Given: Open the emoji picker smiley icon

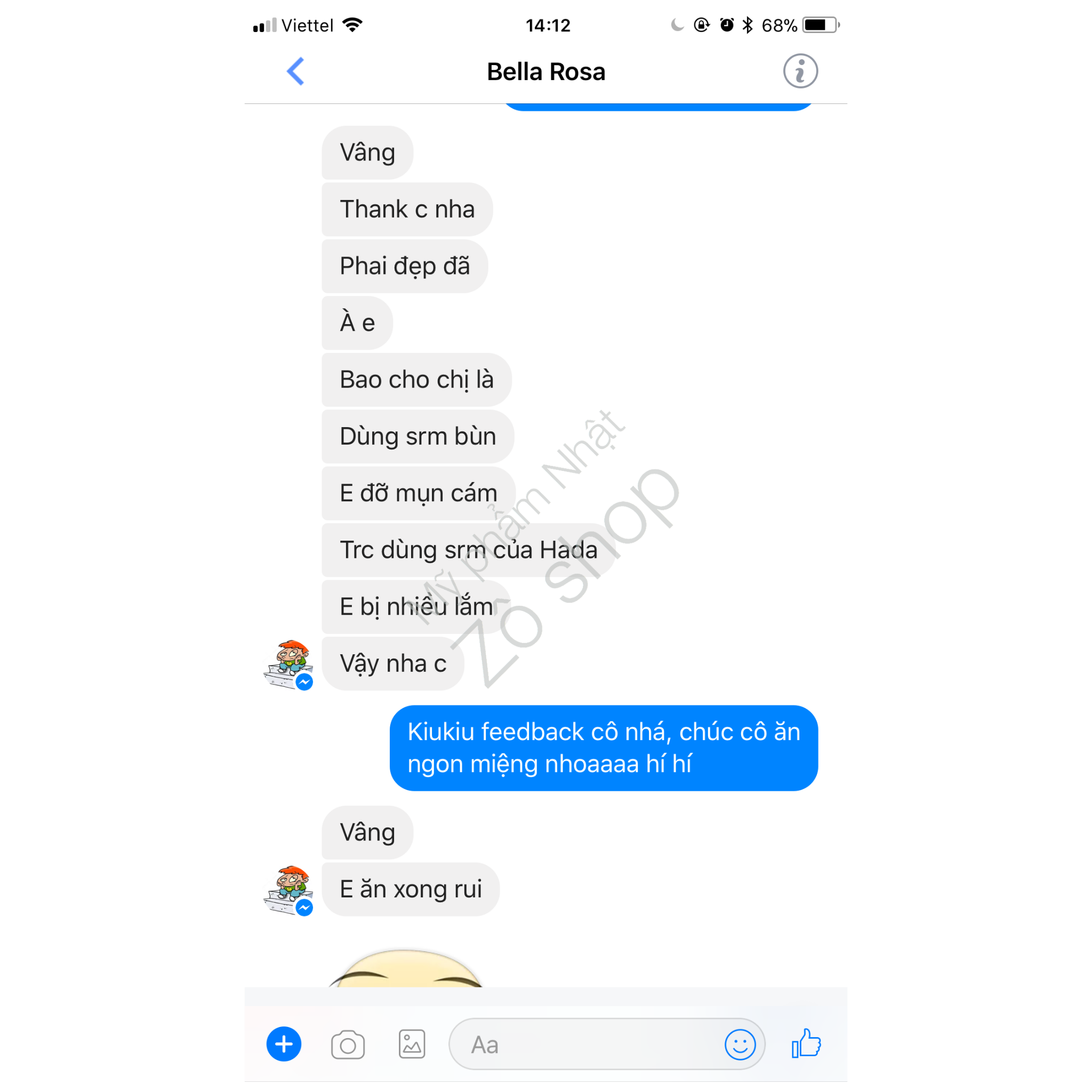Looking at the screenshot, I should [740, 1044].
